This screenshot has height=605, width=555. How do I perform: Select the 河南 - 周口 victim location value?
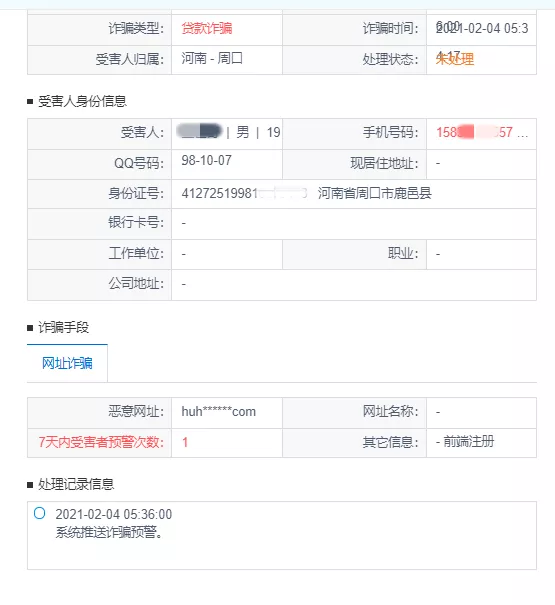click(x=212, y=59)
